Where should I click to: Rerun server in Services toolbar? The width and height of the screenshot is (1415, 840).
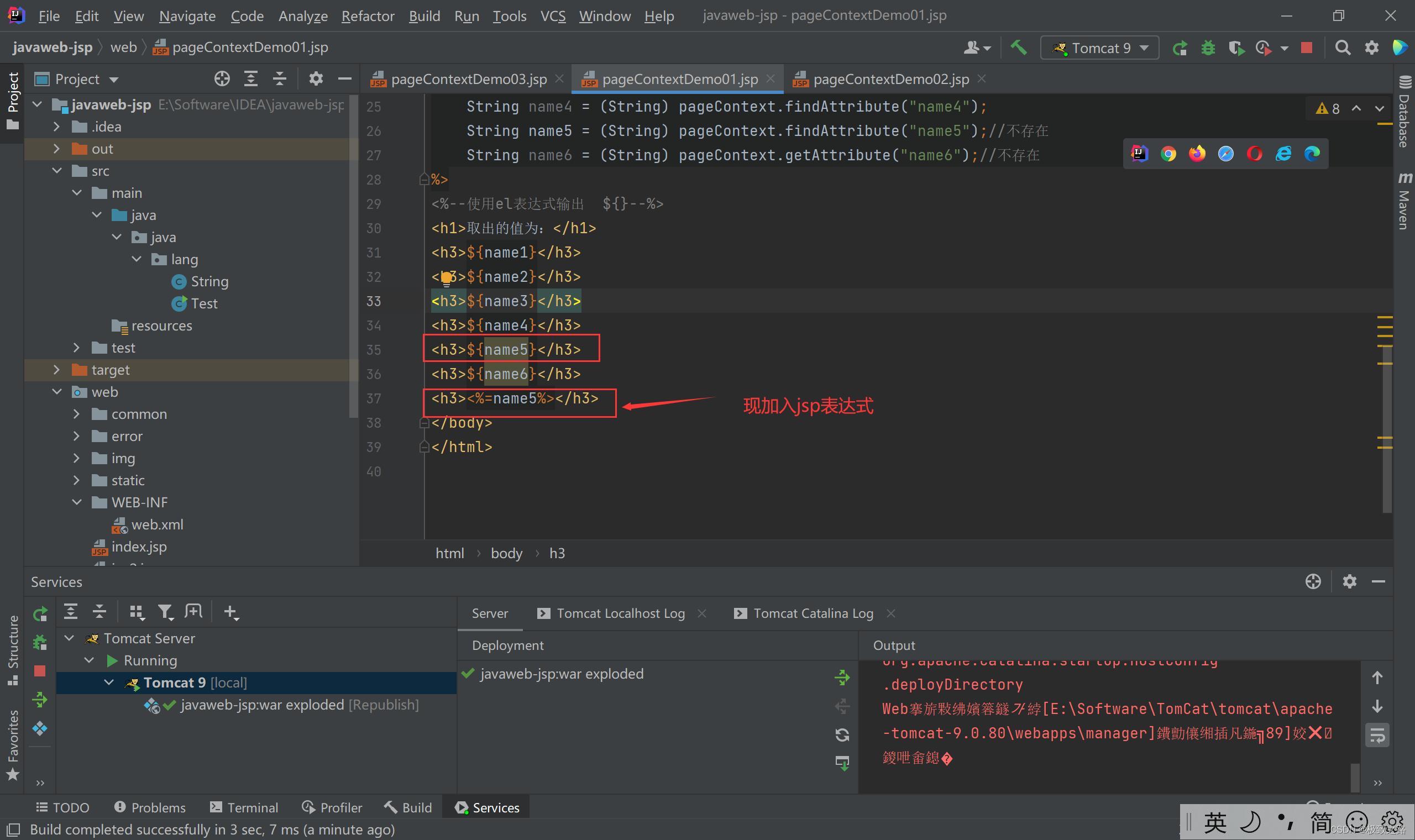(x=40, y=613)
